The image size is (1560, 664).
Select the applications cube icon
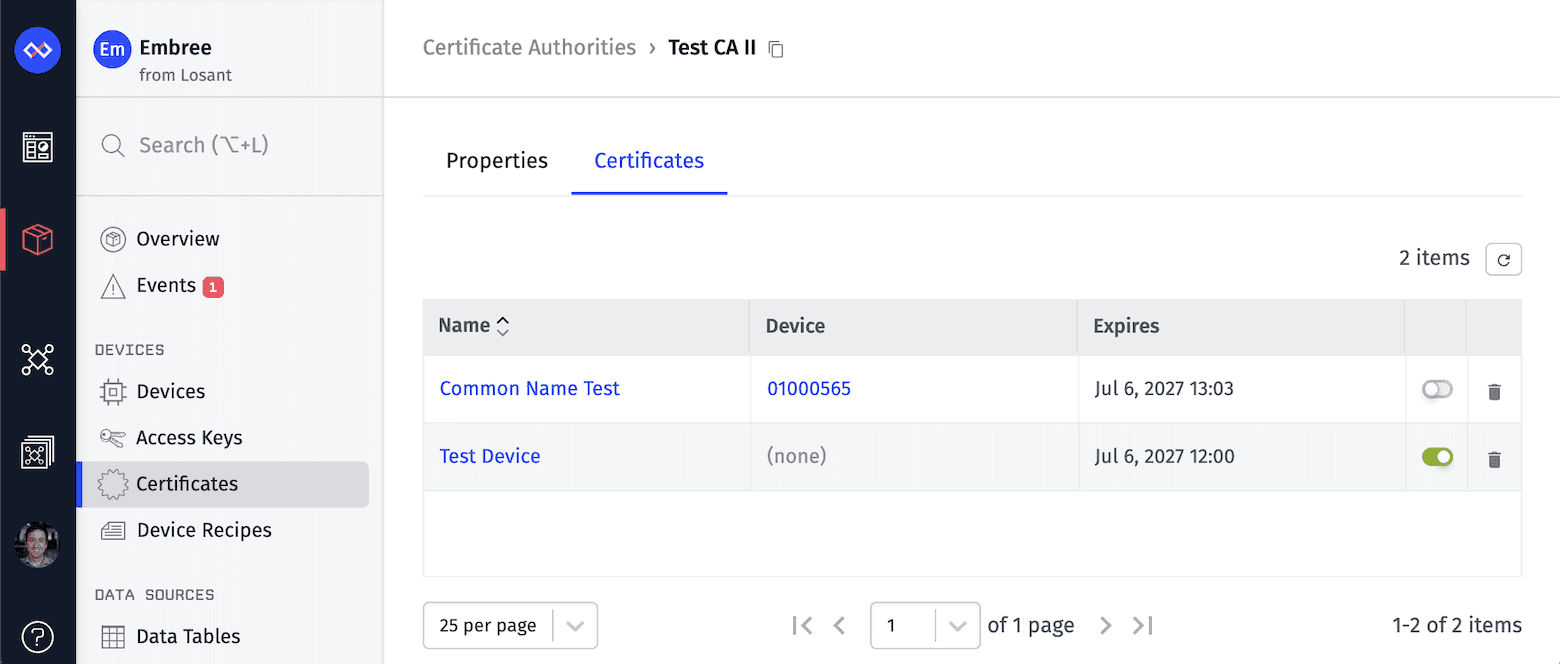pos(38,240)
